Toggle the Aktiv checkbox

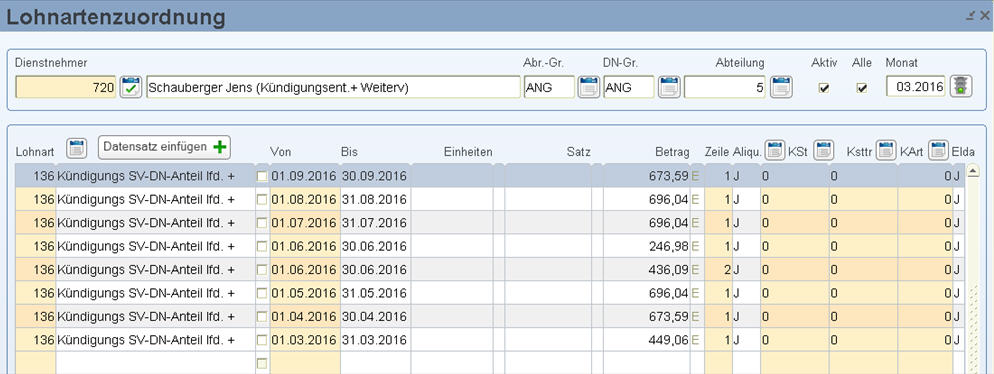pos(824,88)
